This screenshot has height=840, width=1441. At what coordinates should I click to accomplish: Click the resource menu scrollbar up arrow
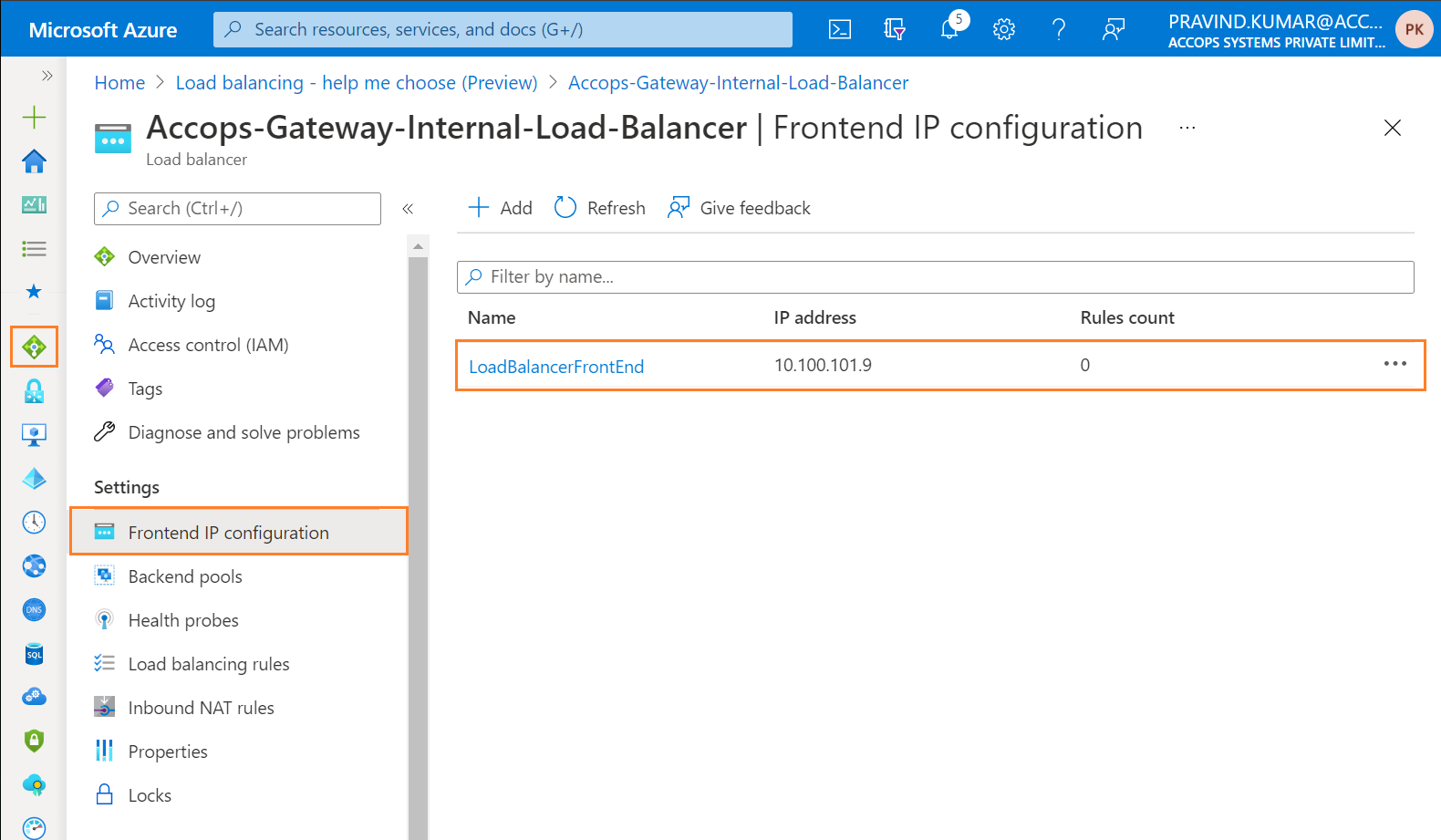tap(418, 246)
